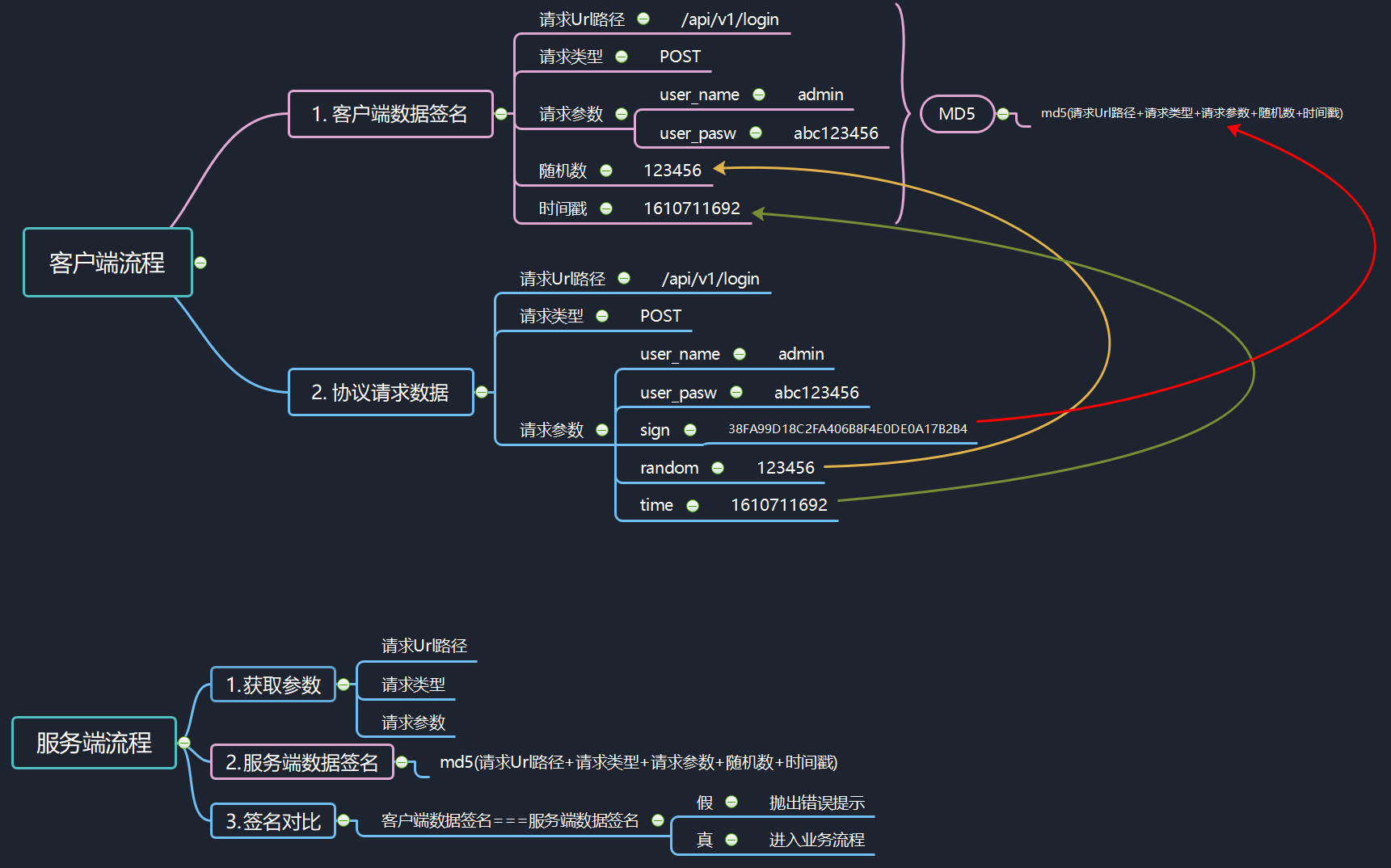Screen dimensions: 1391x868
Task: Collapse the 2. 协议请求数据 branch
Action: [482, 392]
